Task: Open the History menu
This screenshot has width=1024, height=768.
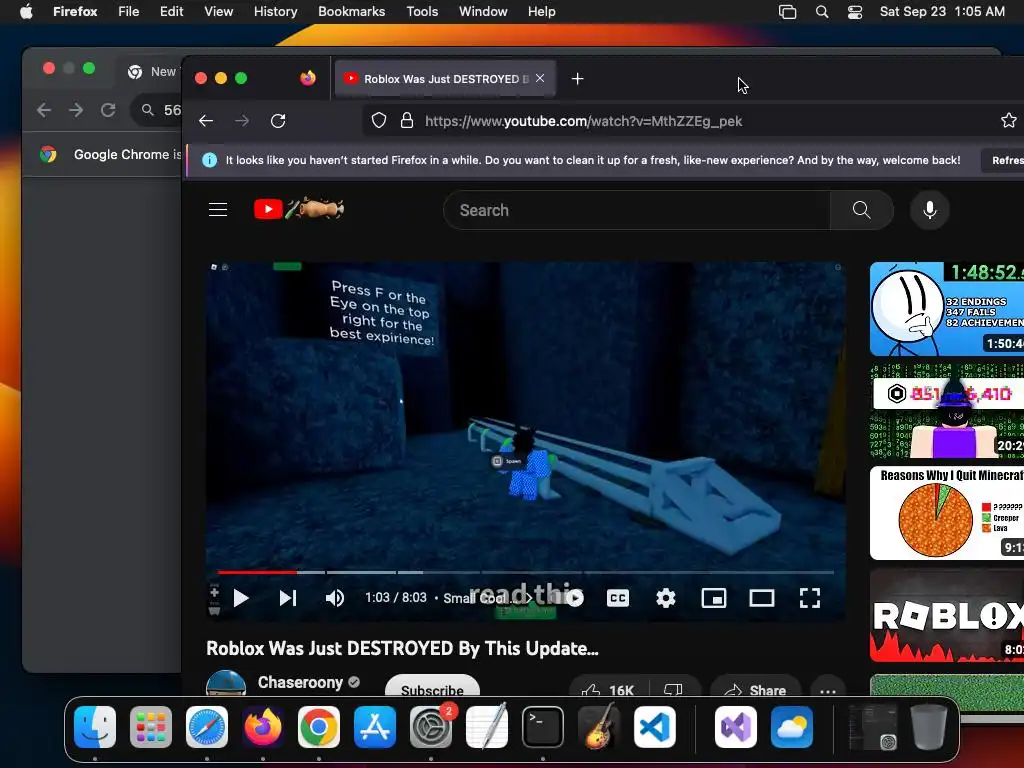Action: (276, 11)
